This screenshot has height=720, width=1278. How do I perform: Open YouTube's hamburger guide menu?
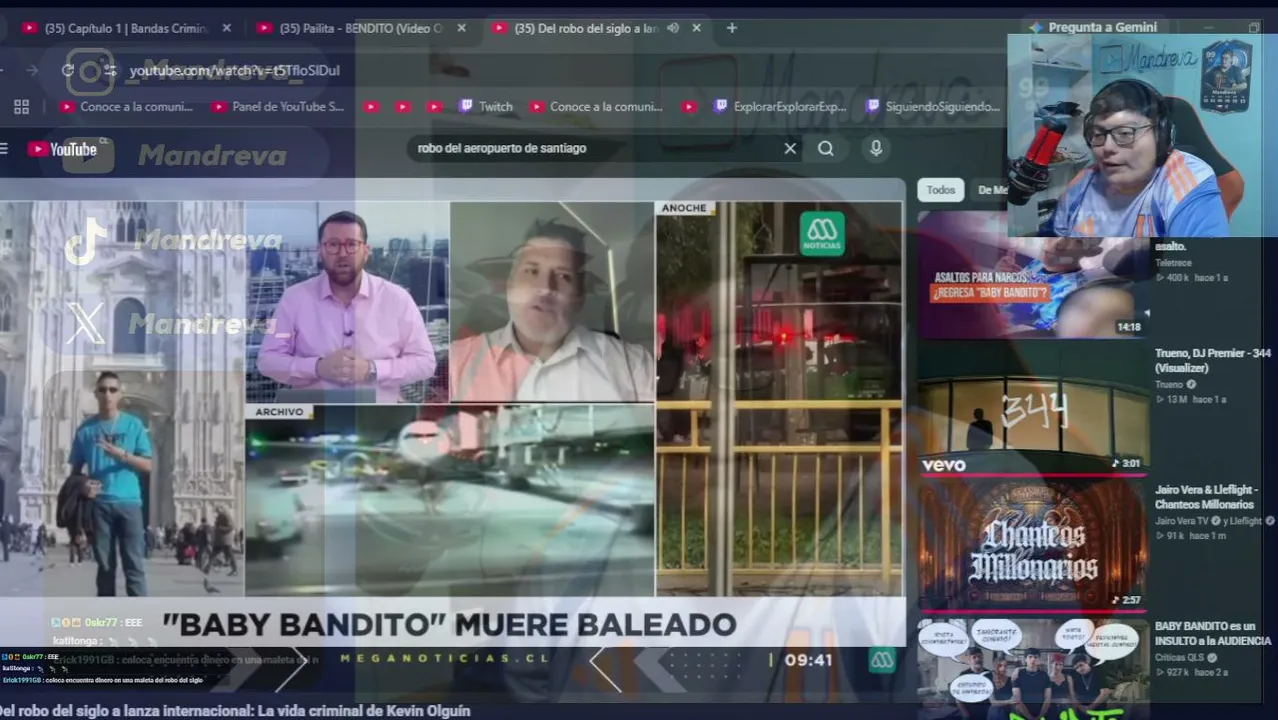(4, 149)
